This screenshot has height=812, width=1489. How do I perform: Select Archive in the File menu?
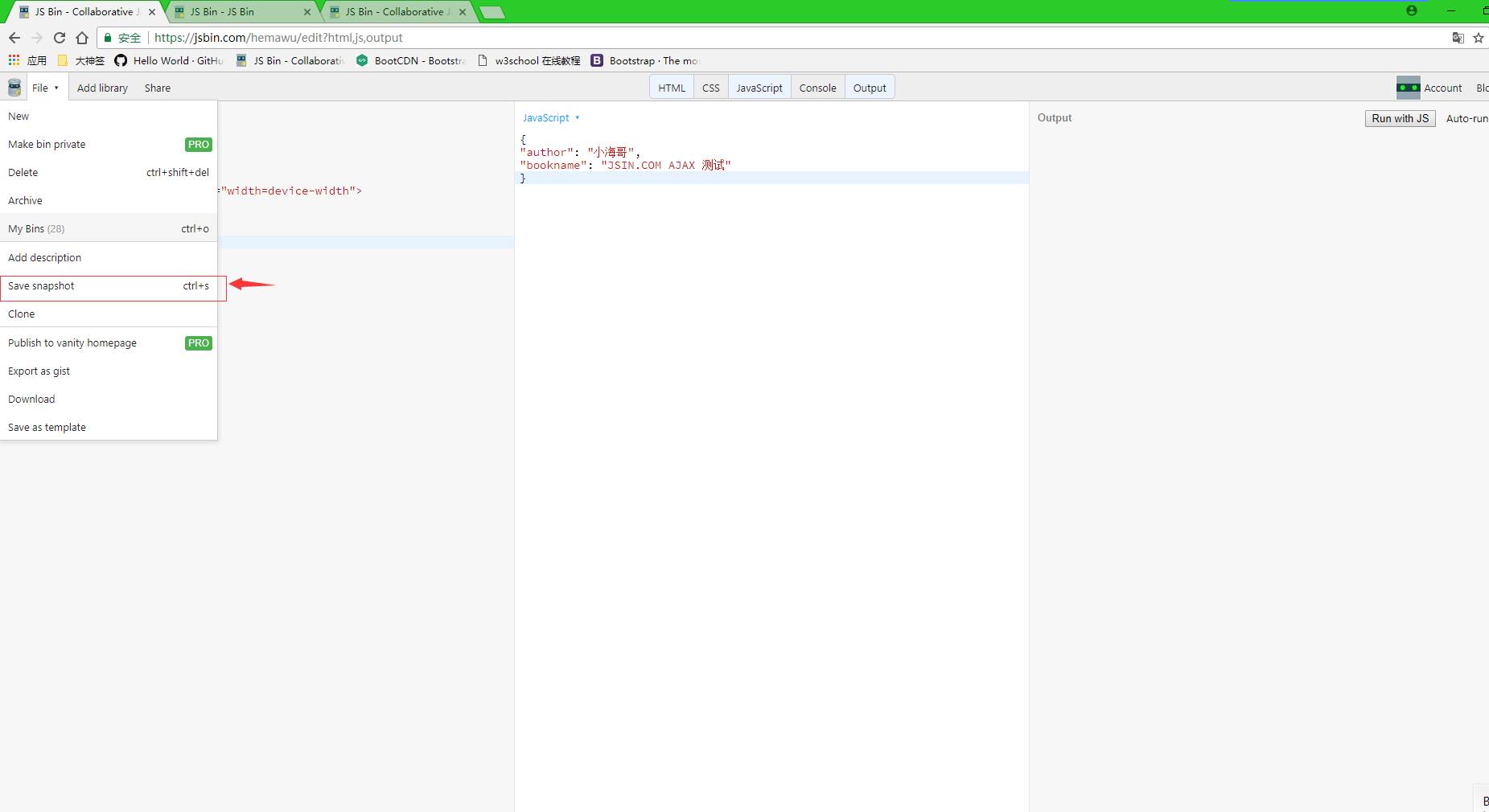(109, 200)
